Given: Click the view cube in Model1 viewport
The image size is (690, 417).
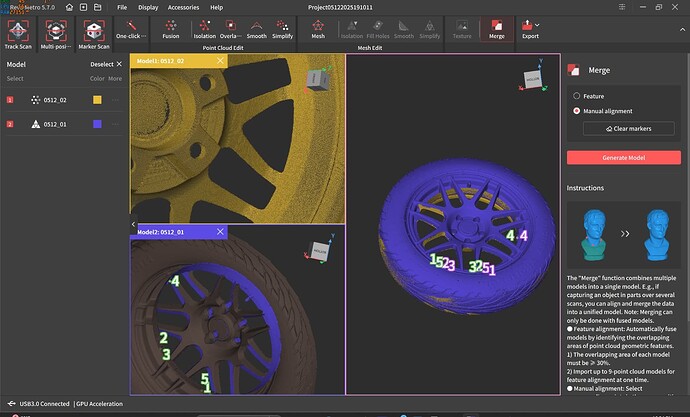Looking at the screenshot, I should [318, 80].
